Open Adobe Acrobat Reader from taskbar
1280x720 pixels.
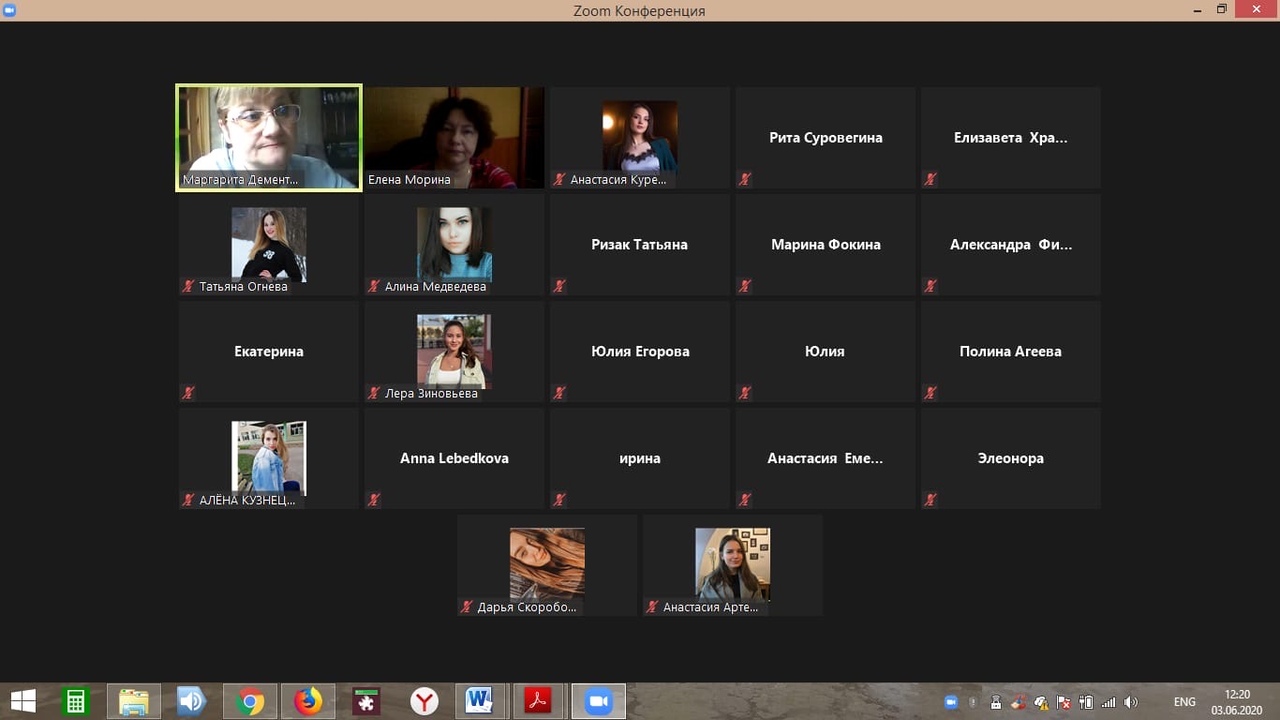(538, 701)
